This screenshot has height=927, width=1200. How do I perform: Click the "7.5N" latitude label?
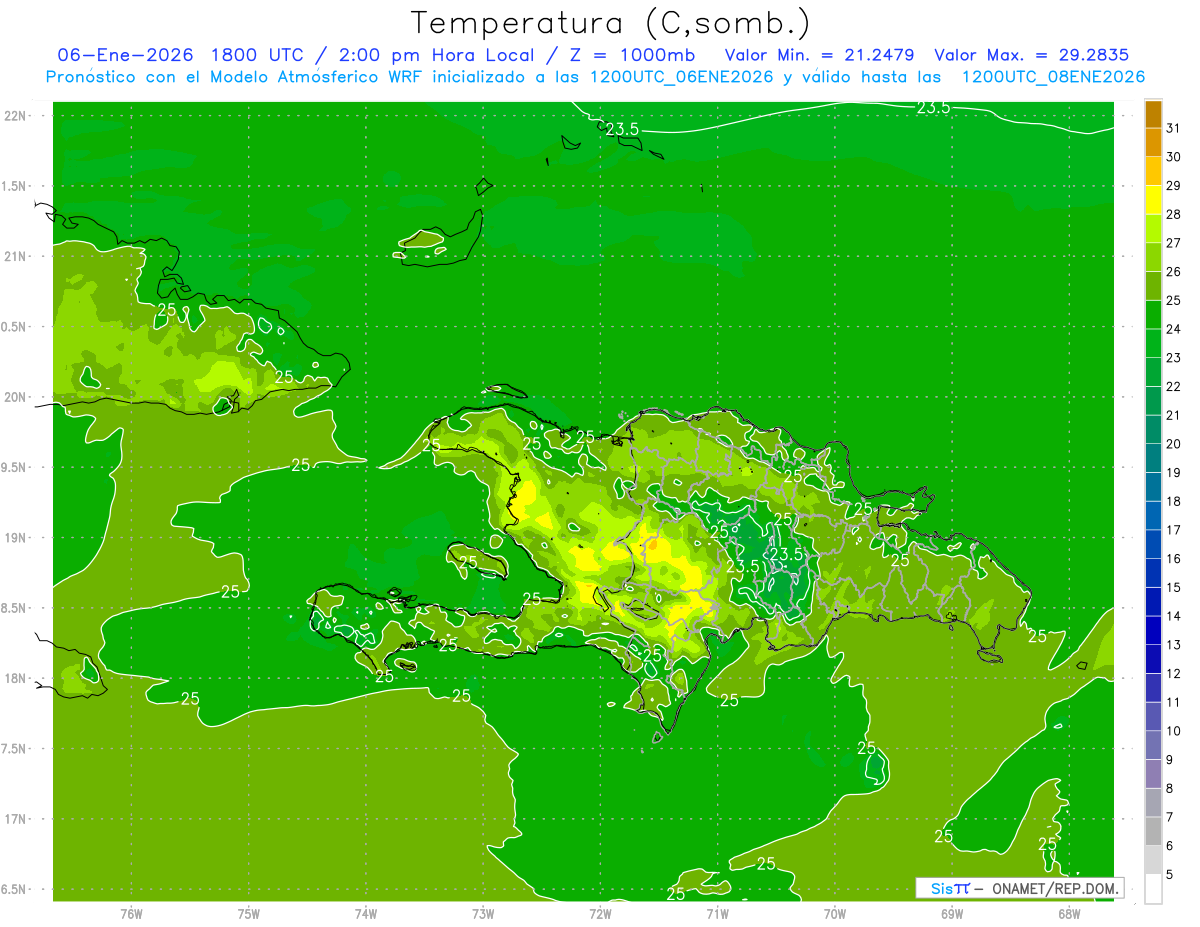[14, 749]
